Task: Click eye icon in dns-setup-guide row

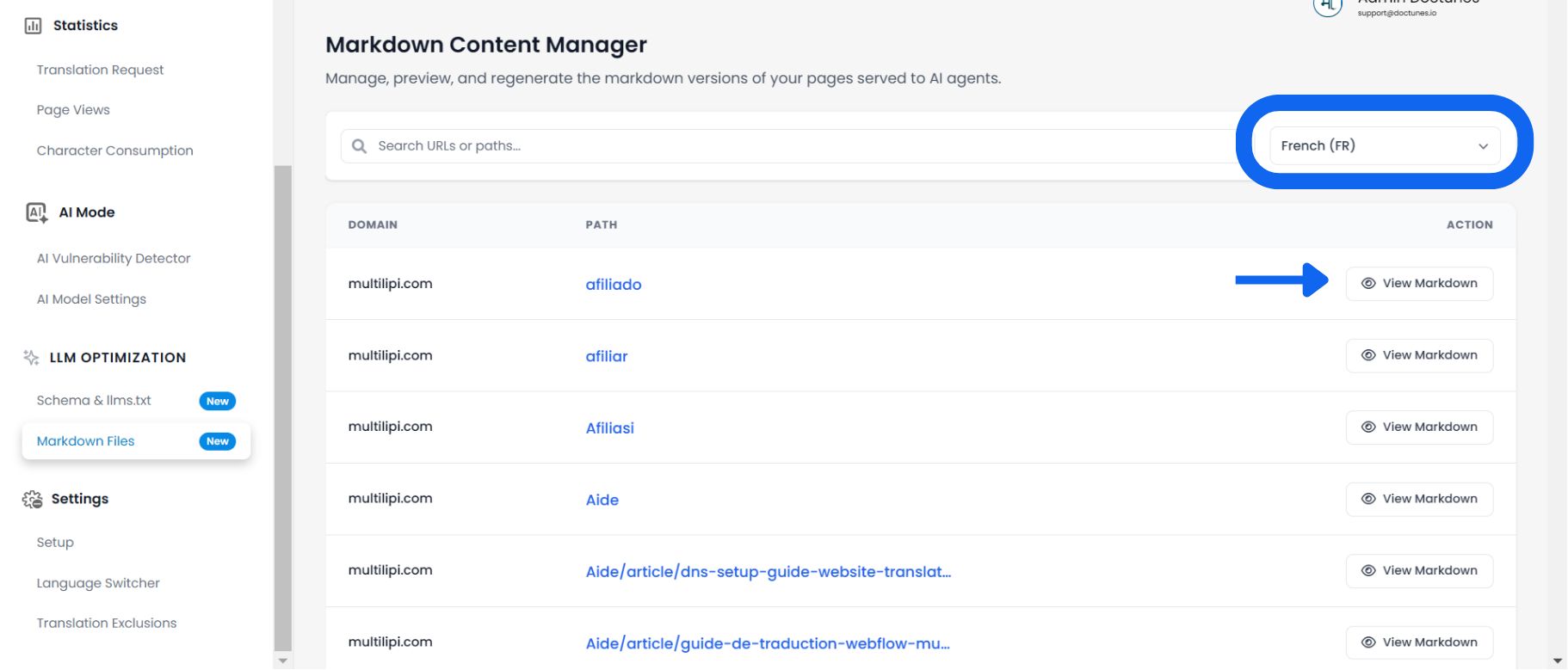Action: pyautogui.click(x=1368, y=571)
